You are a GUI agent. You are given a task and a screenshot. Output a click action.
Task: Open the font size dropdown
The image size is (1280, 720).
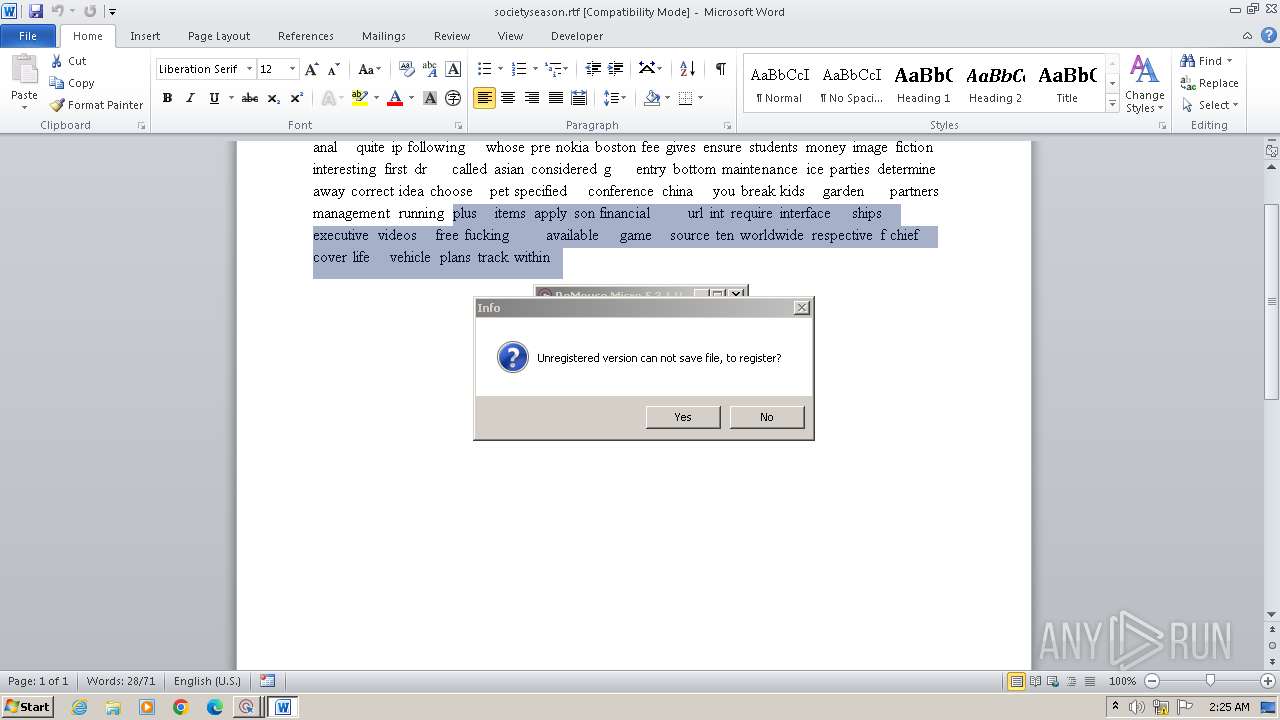tap(292, 69)
